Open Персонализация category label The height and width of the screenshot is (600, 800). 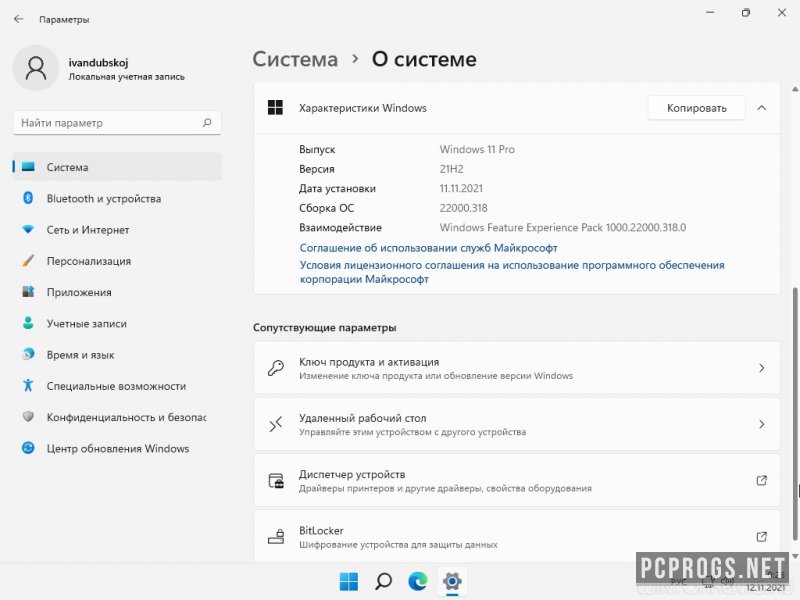[x=89, y=261]
